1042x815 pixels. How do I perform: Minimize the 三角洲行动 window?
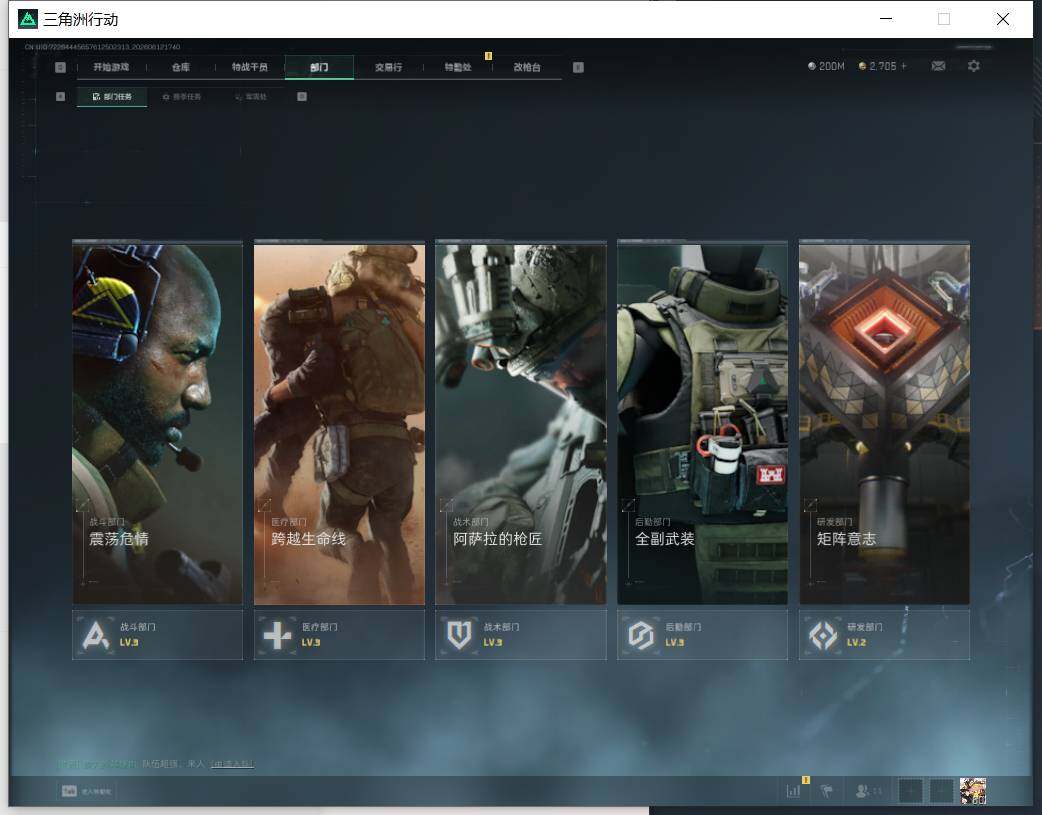(886, 19)
